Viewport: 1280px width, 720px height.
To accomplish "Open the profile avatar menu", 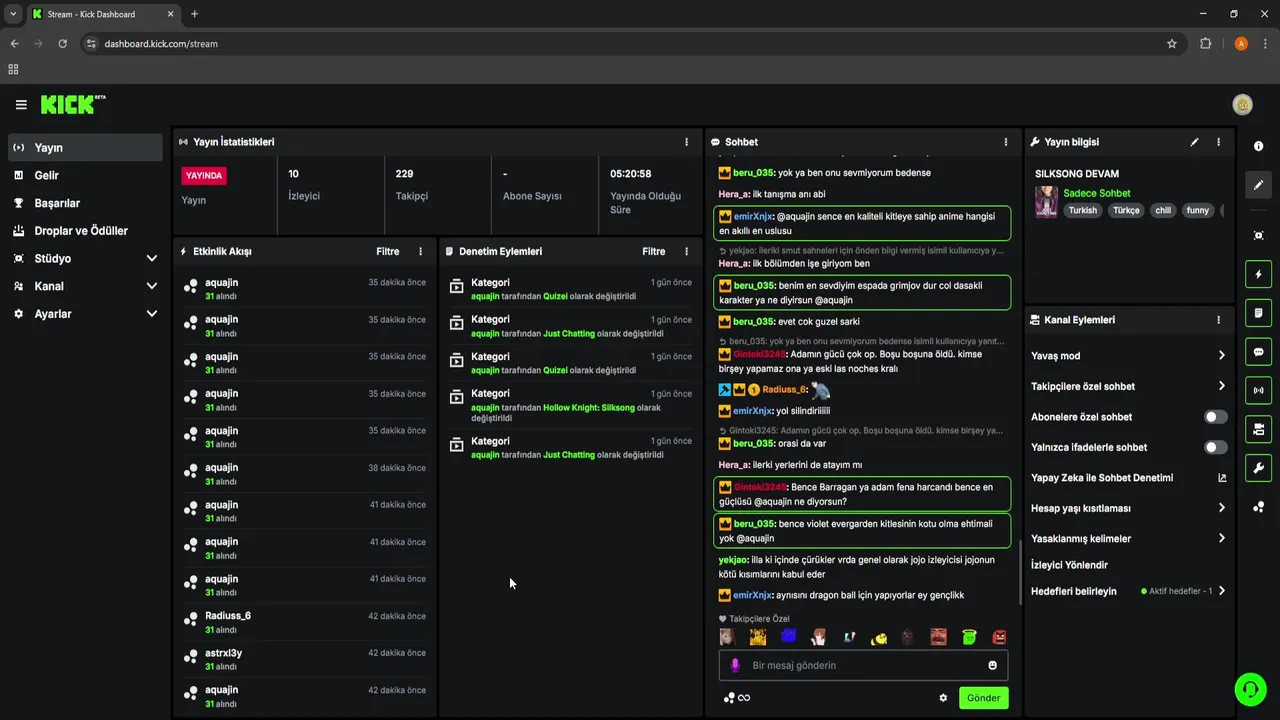I will point(1243,105).
